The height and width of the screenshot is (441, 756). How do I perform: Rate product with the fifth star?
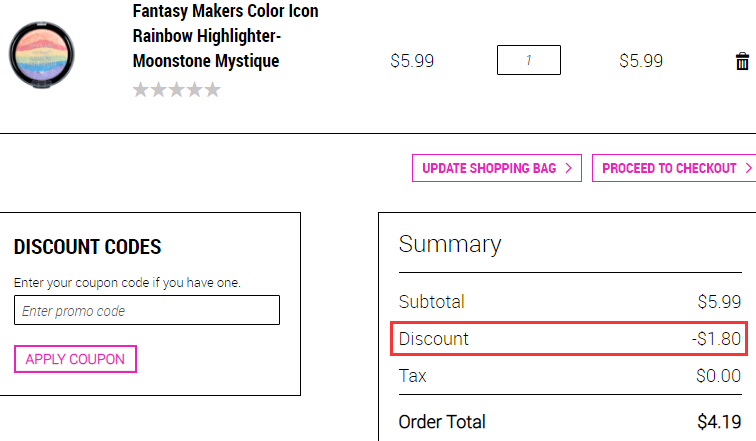[213, 90]
